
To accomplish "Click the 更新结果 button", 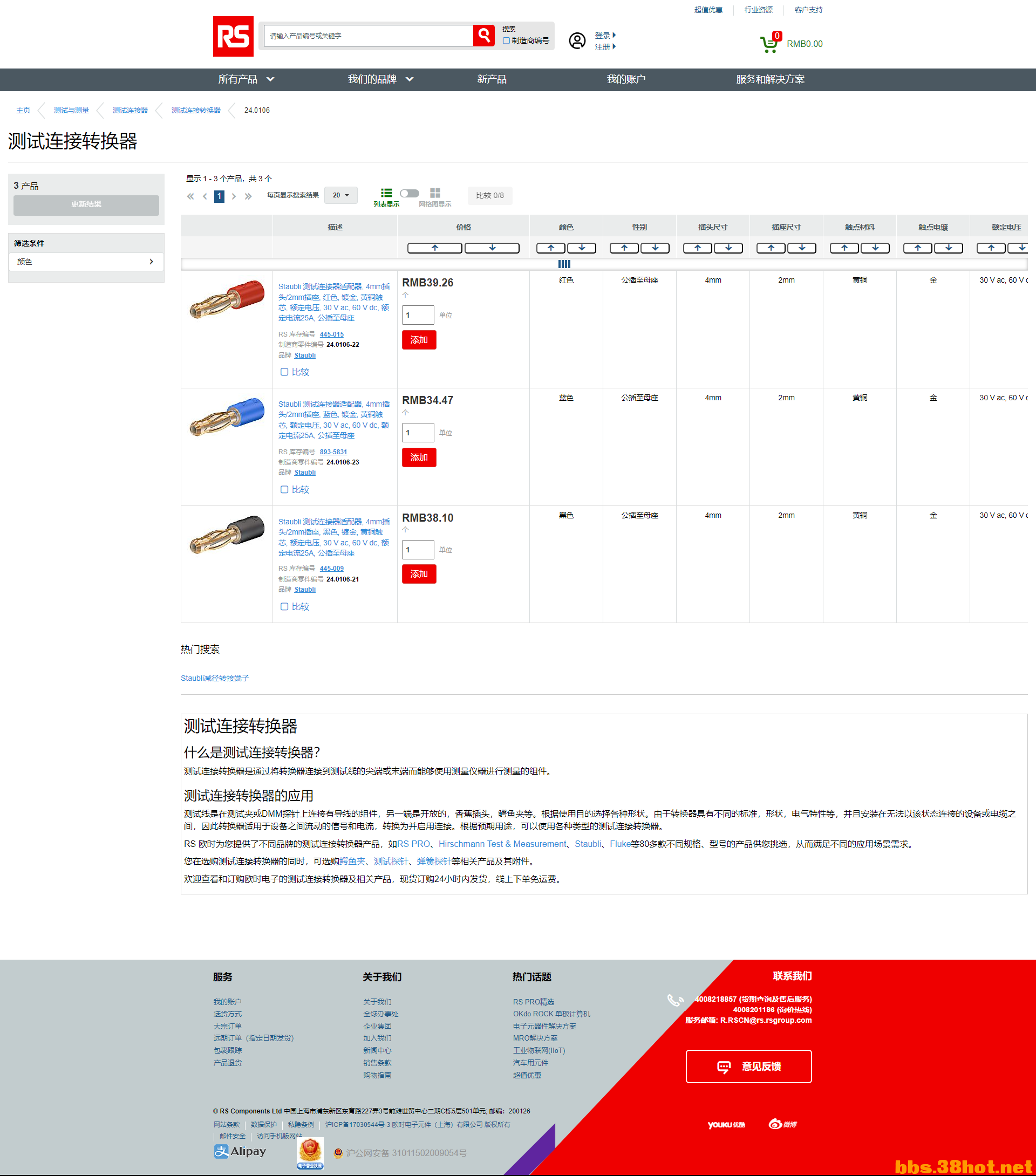I will [x=86, y=205].
